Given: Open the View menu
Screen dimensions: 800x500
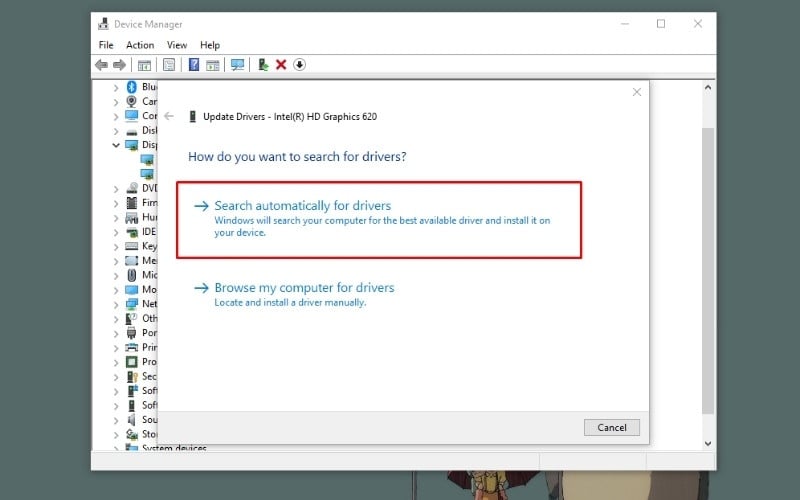Looking at the screenshot, I should coord(177,45).
